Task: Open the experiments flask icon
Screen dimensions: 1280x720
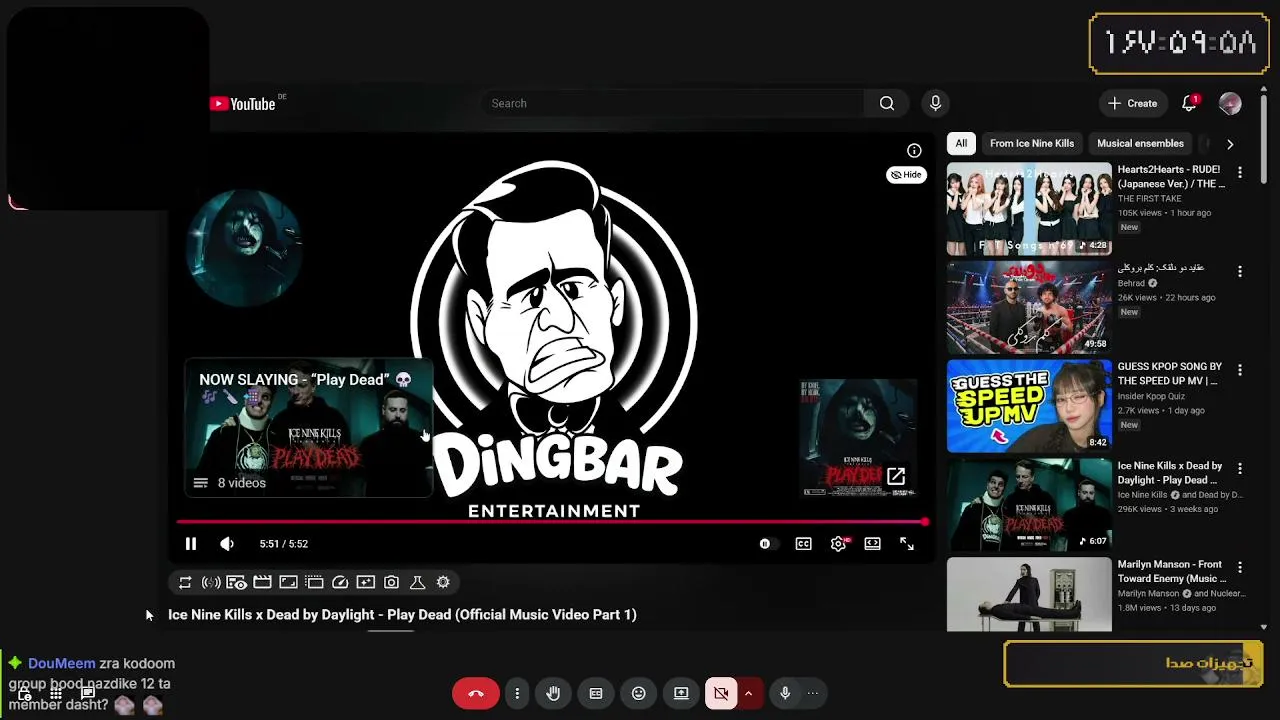Action: point(418,582)
